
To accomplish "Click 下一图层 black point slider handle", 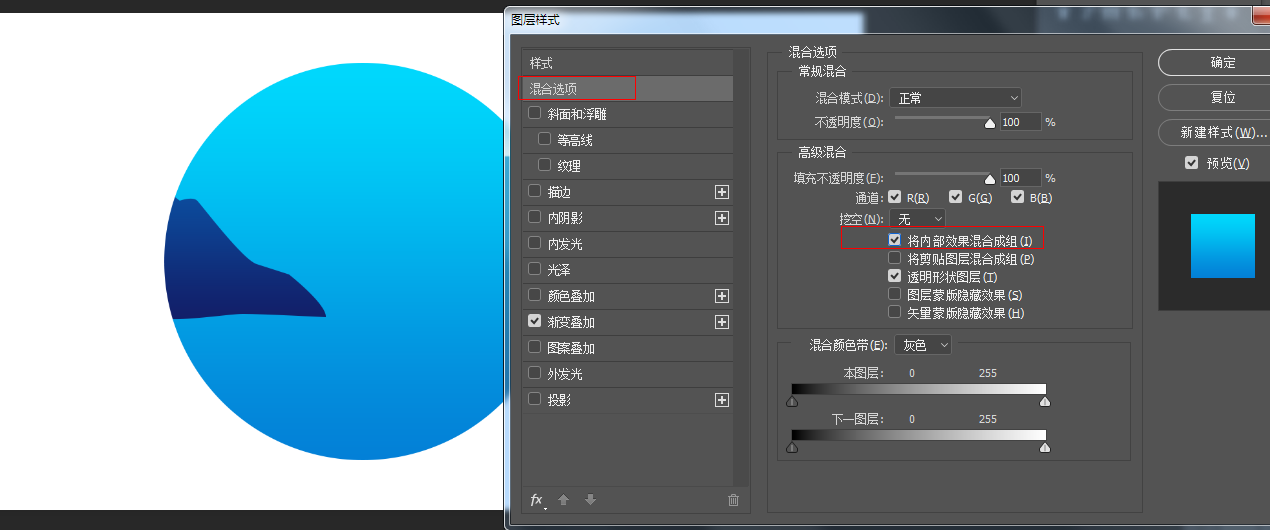I will point(792,448).
